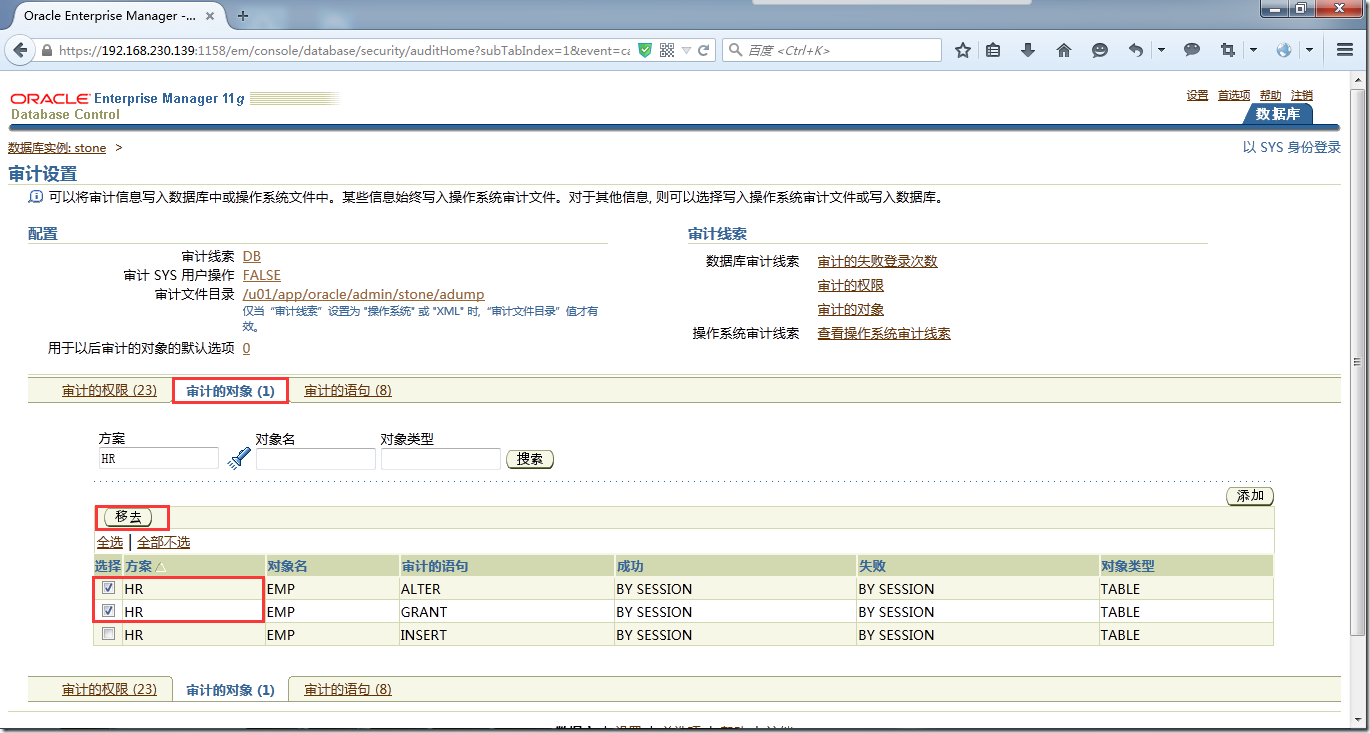Click the crop screenshot toolbar icon
1370x733 pixels.
[x=1228, y=50]
